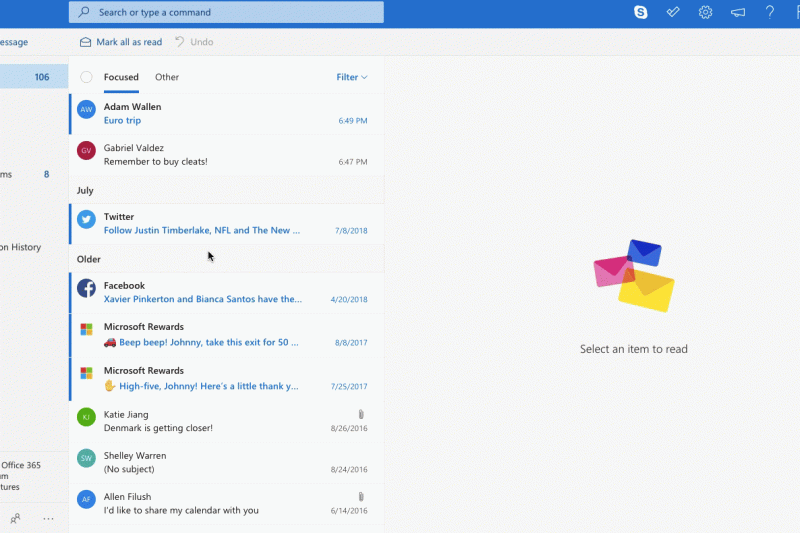800x533 pixels.
Task: Open the Remember to buy cleats email
Action: [227, 155]
